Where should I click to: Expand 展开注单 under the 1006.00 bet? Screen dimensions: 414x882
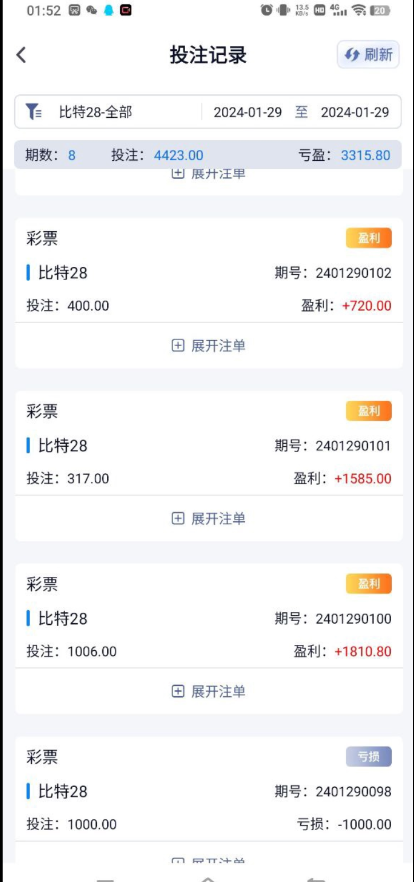coord(209,691)
